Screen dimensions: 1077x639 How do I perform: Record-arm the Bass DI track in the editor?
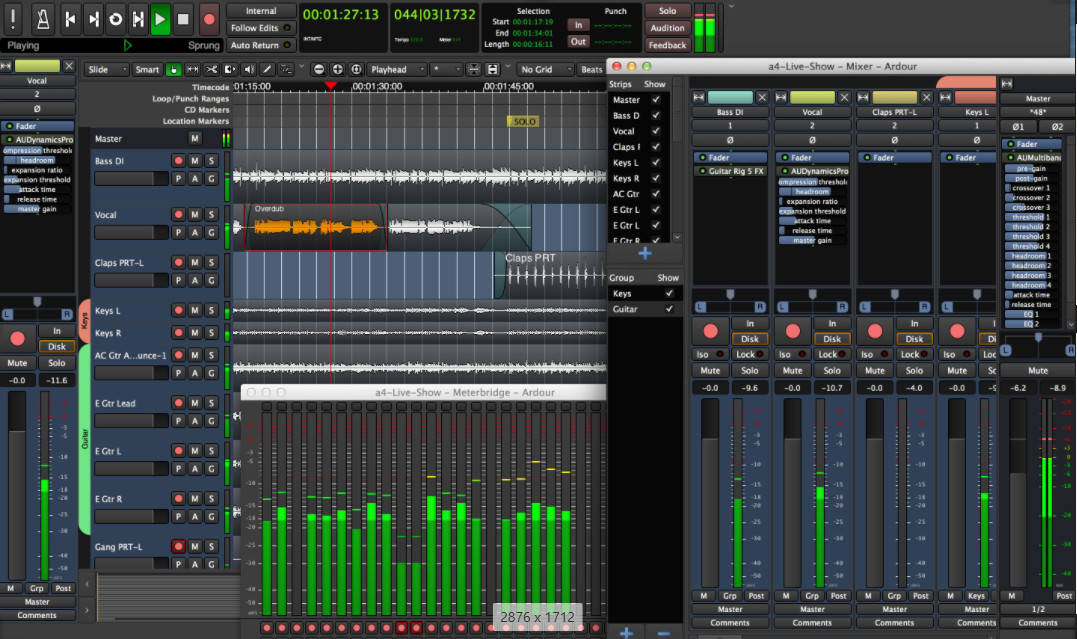(179, 161)
